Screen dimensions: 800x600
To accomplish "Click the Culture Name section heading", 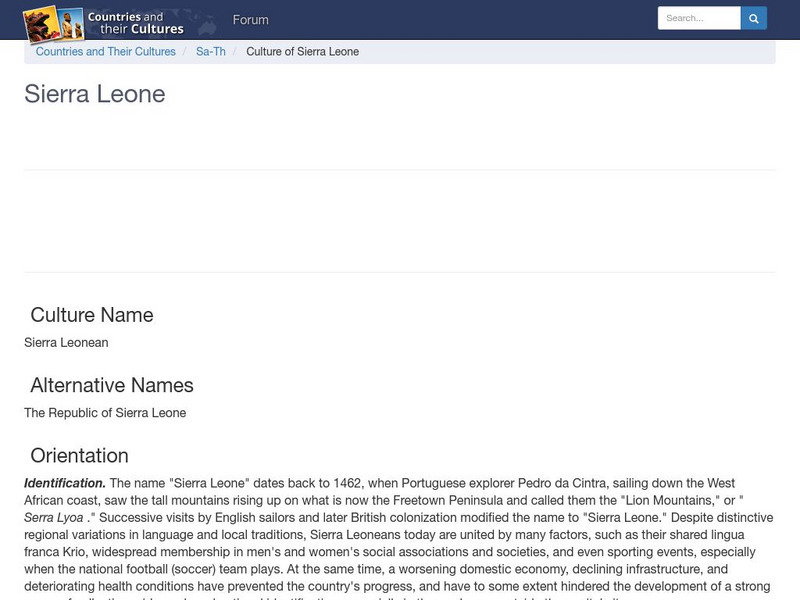I will (92, 314).
